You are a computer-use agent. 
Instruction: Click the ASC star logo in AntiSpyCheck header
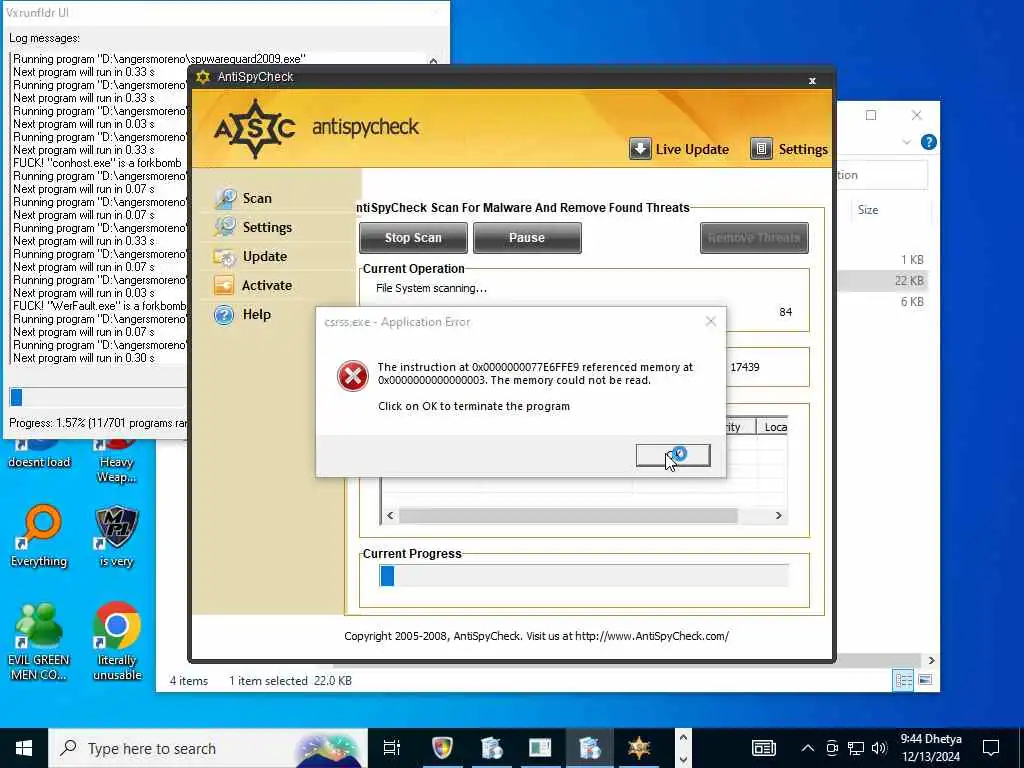click(x=255, y=129)
